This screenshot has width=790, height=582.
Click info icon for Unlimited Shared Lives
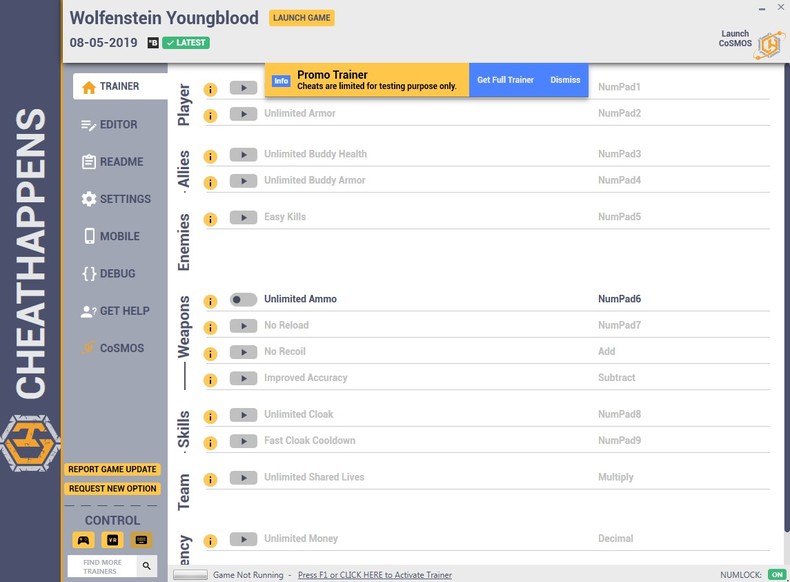(210, 480)
